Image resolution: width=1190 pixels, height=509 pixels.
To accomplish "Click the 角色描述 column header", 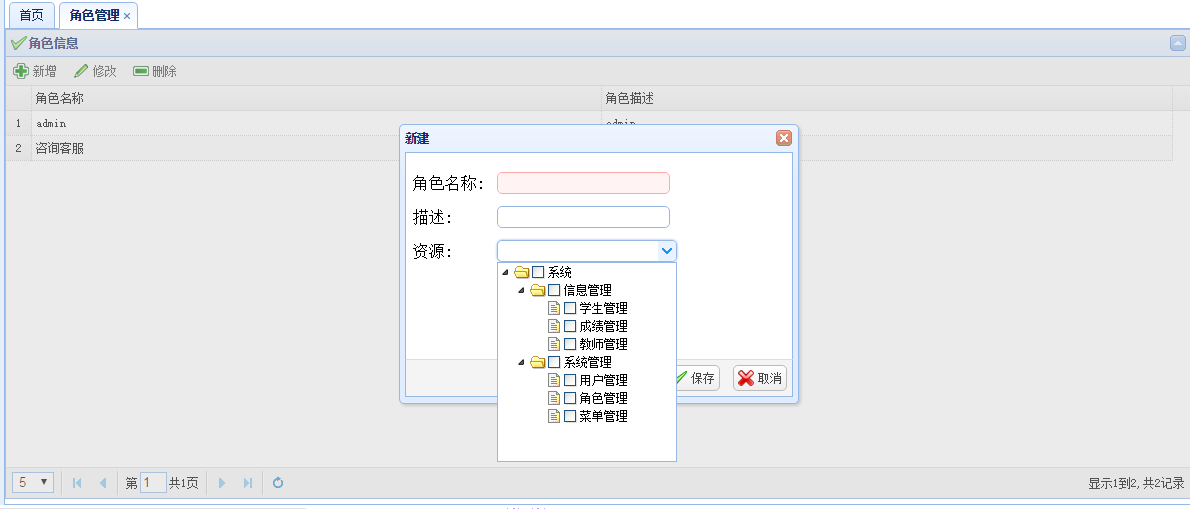I will tap(887, 98).
